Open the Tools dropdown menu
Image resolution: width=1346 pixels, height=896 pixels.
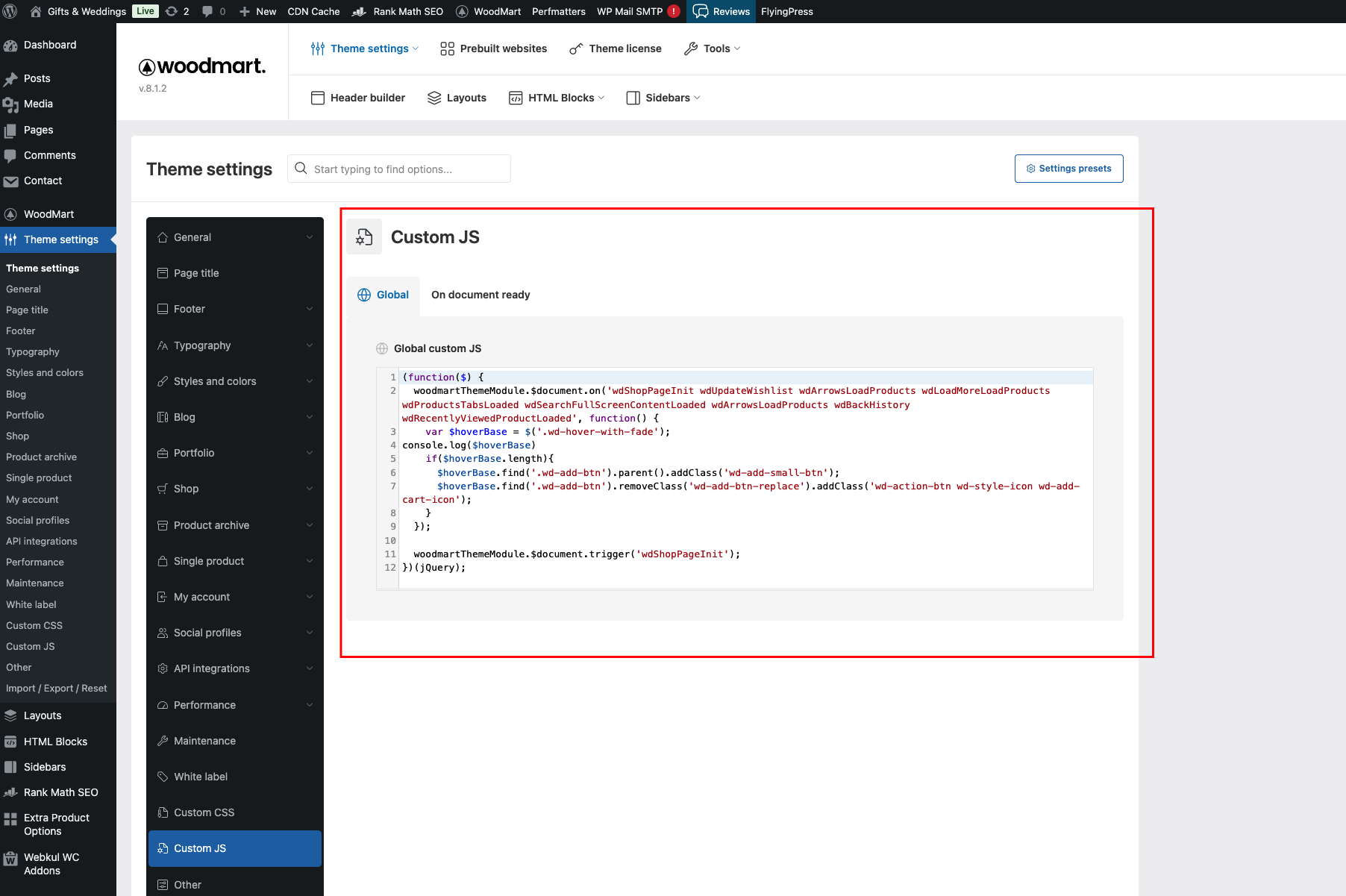713,48
